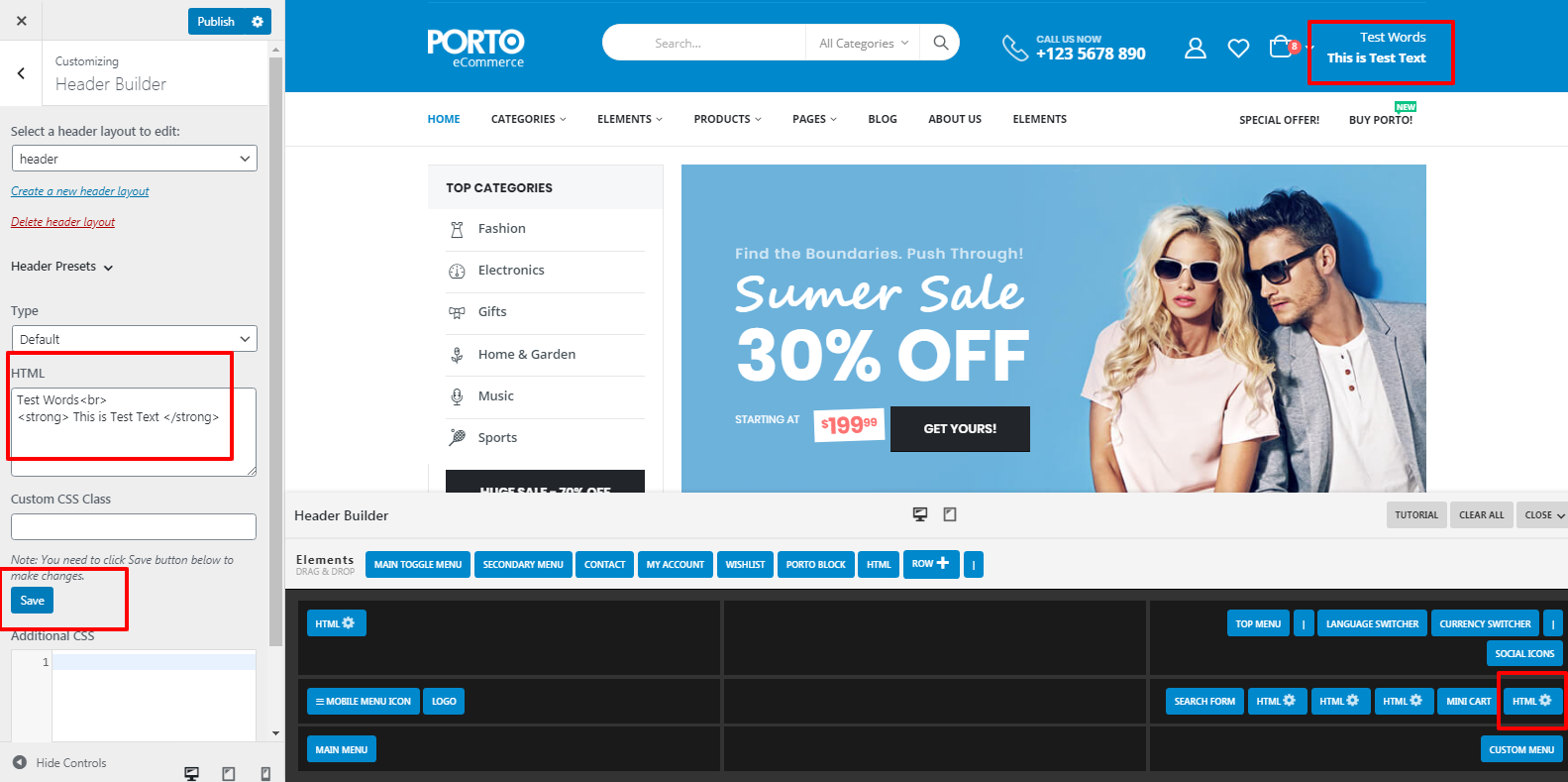Image resolution: width=1568 pixels, height=782 pixels.
Task: Follow the Create a new header layout link
Action: [80, 191]
